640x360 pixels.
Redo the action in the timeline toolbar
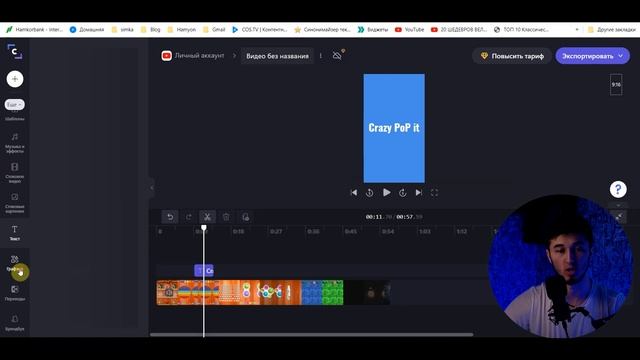(x=189, y=217)
